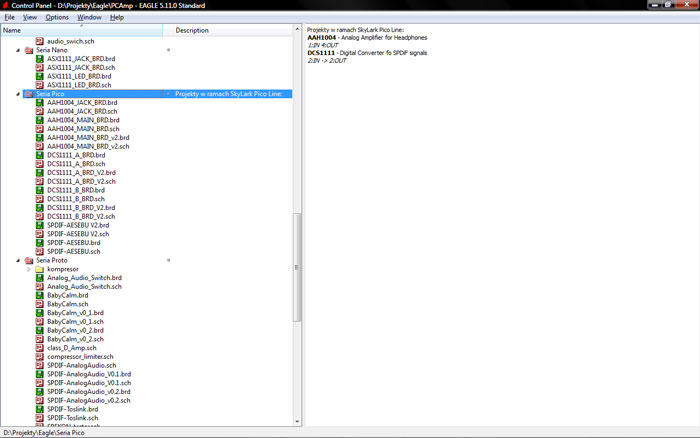Toggle the Seria Pico project activation dot
This screenshot has width=700, height=438.
[x=168, y=94]
